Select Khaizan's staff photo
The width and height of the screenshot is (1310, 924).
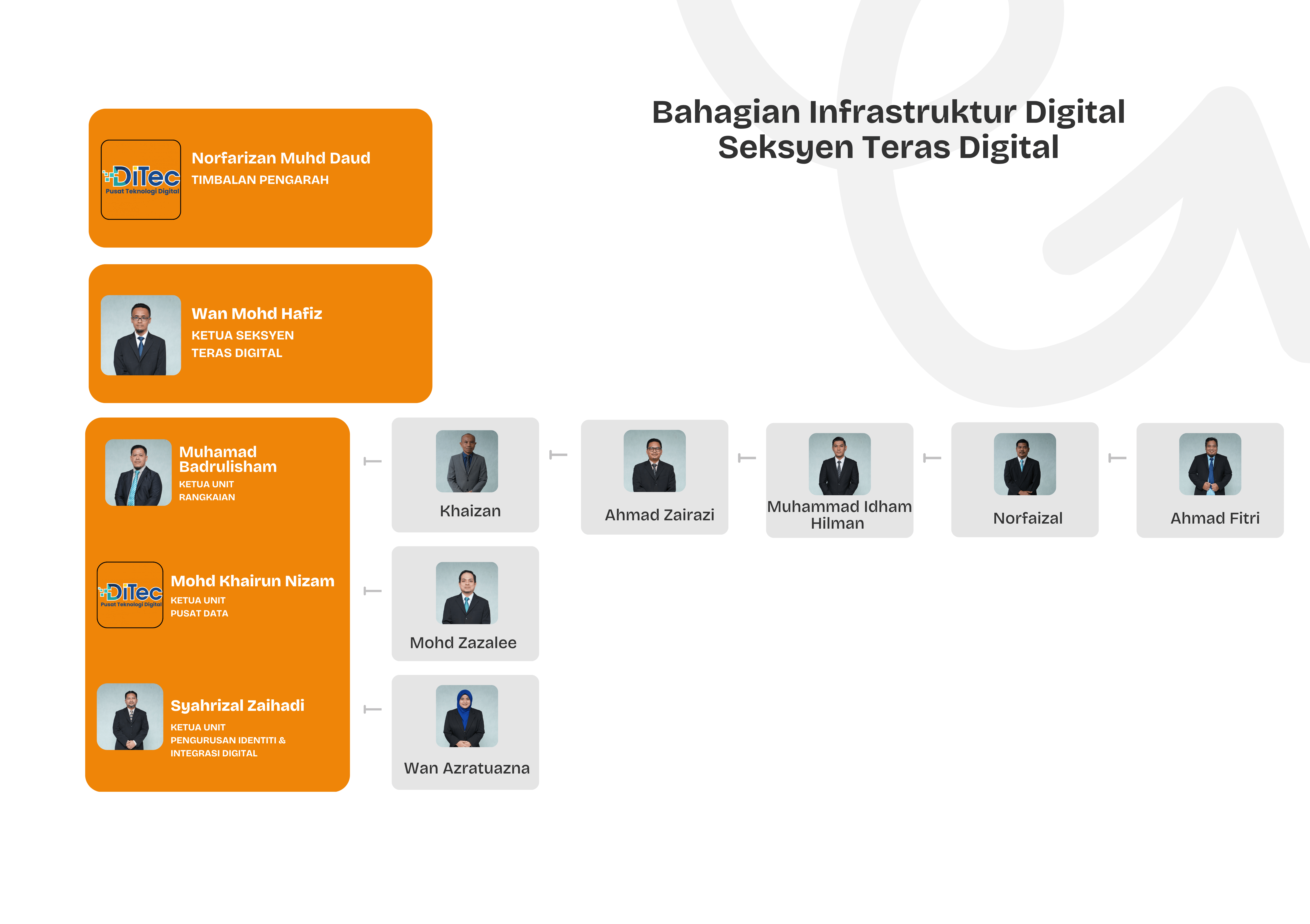[467, 461]
